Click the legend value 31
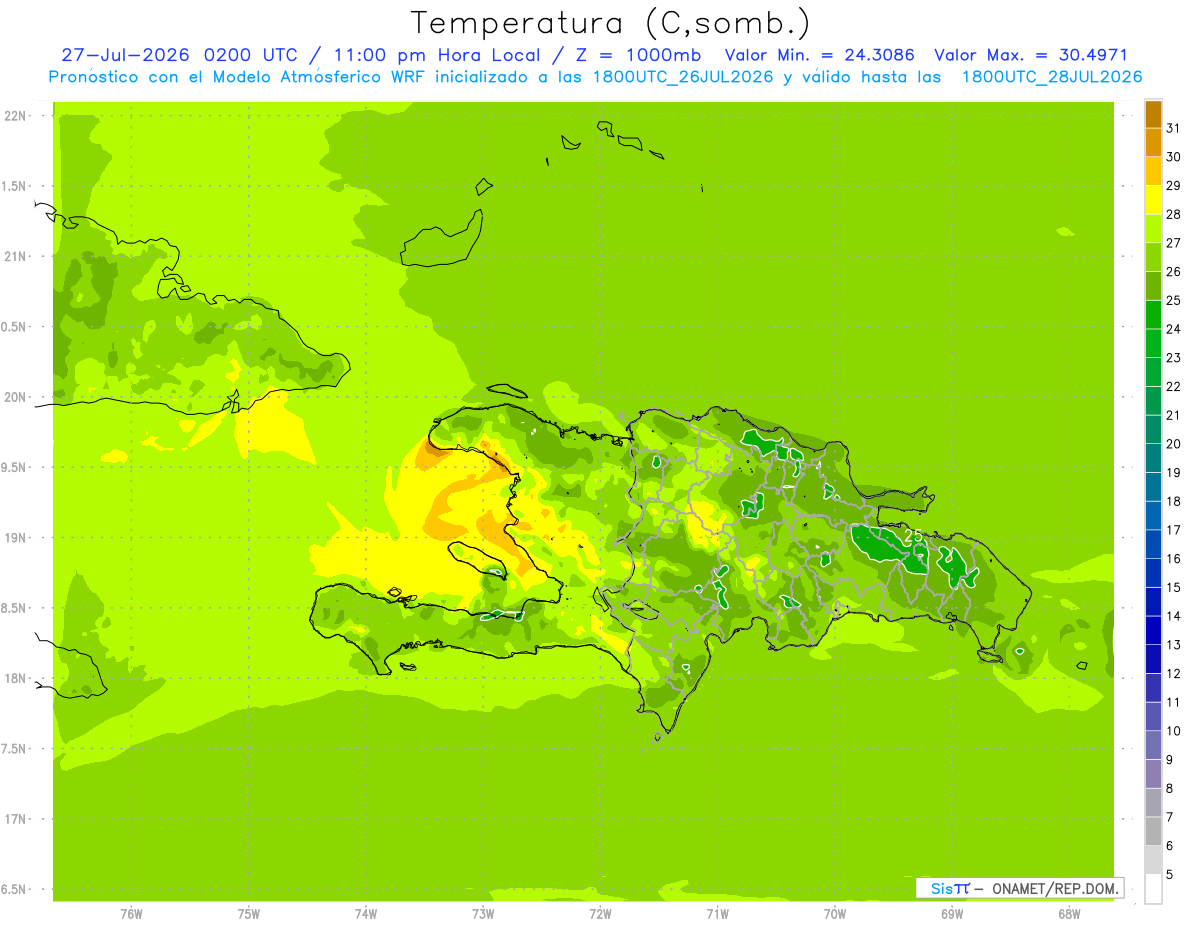This screenshot has width=1200, height=927. click(x=1173, y=128)
